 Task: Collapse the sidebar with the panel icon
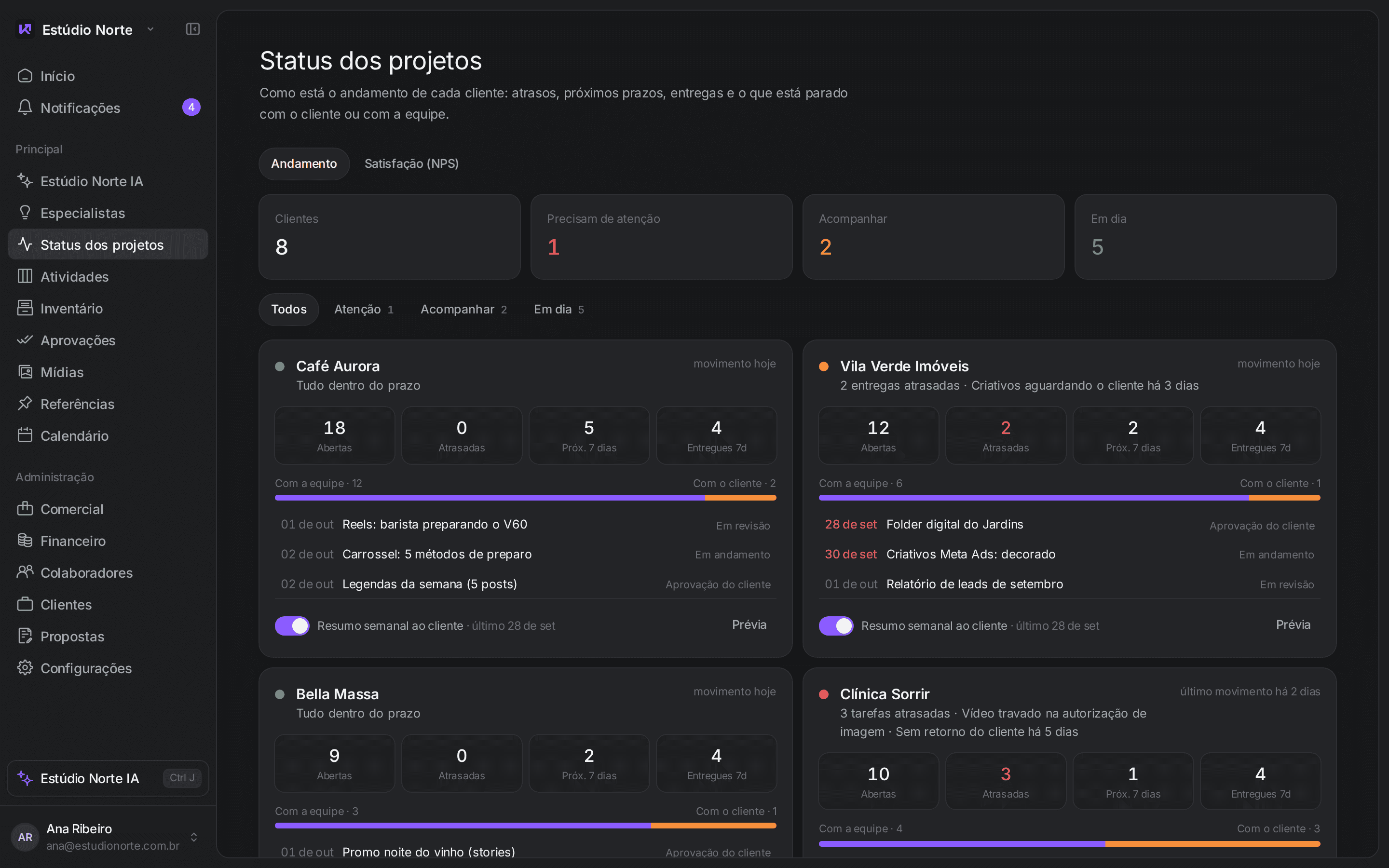pos(193,29)
